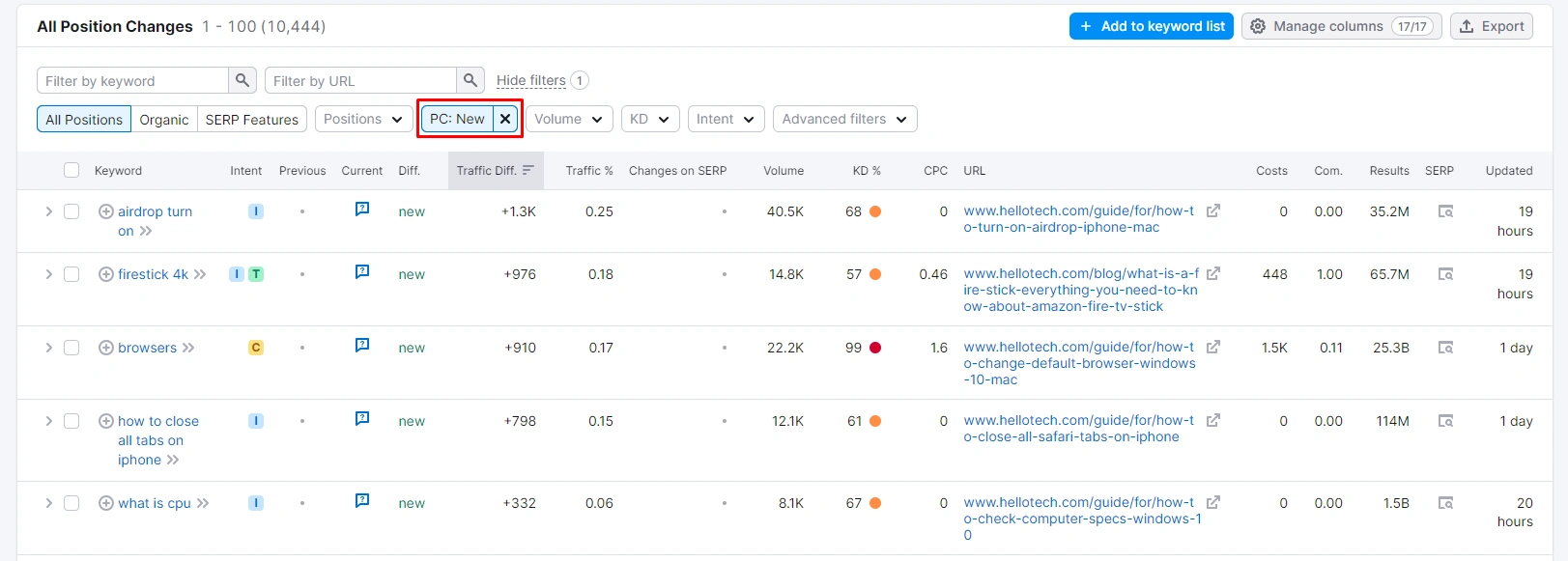Tick the select-all checkbox in table header
Image resolution: width=1568 pixels, height=561 pixels.
(71, 170)
